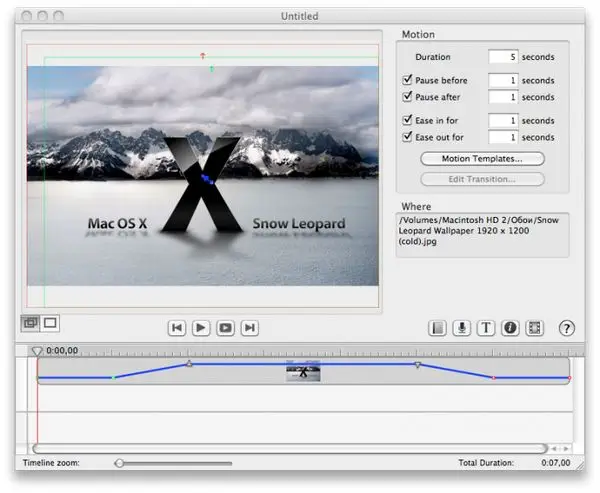Click the Play button
This screenshot has width=600, height=493.
tap(201, 328)
